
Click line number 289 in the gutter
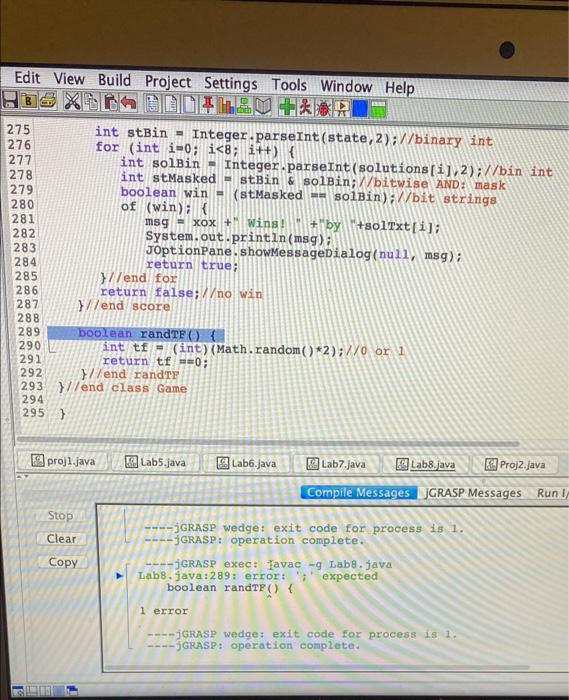[x=29, y=332]
